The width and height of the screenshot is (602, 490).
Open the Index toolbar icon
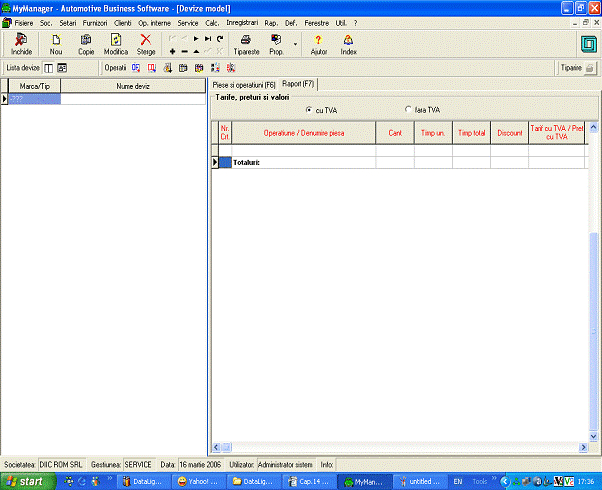[348, 43]
